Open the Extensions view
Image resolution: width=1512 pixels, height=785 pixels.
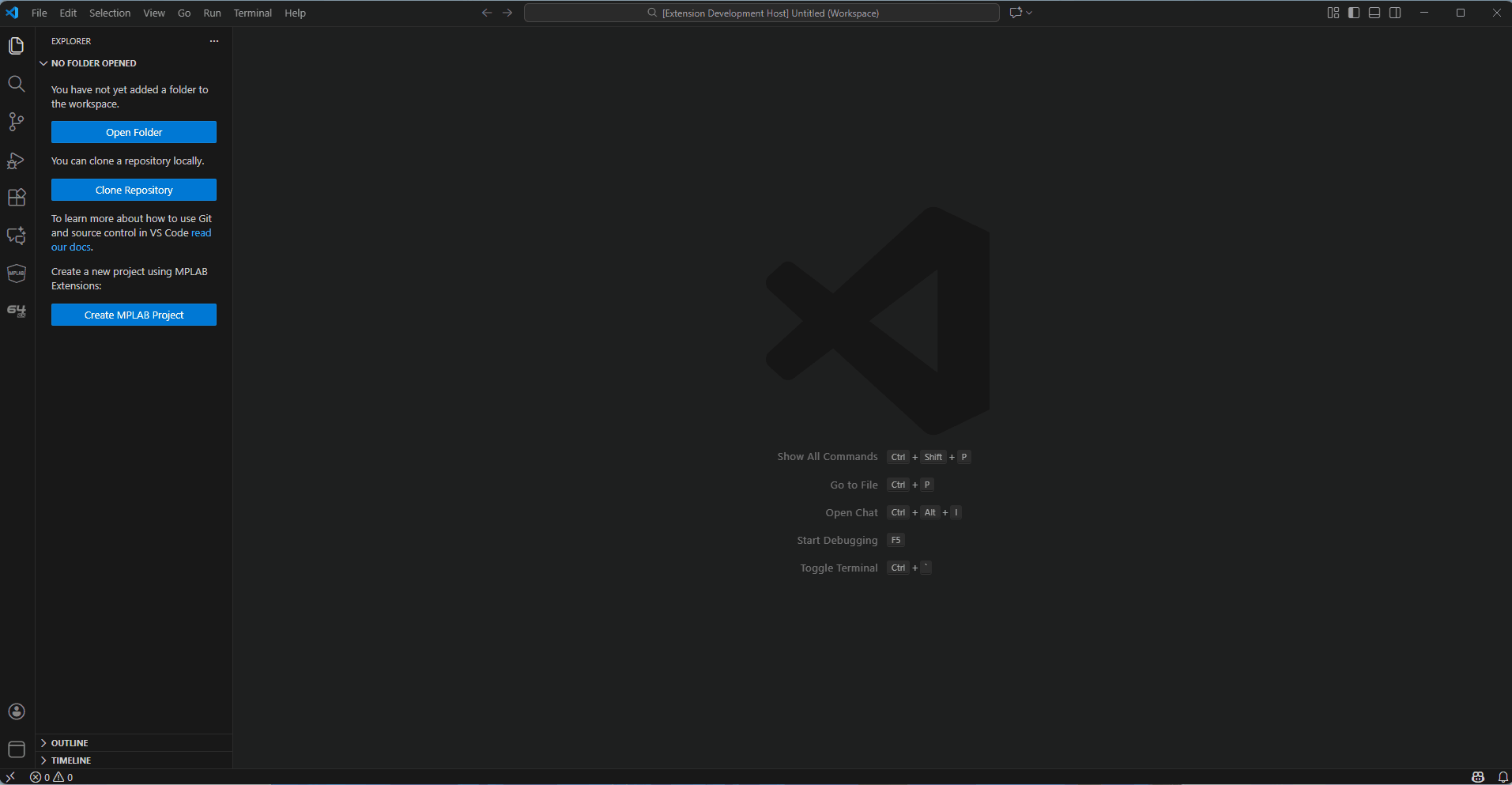(16, 198)
